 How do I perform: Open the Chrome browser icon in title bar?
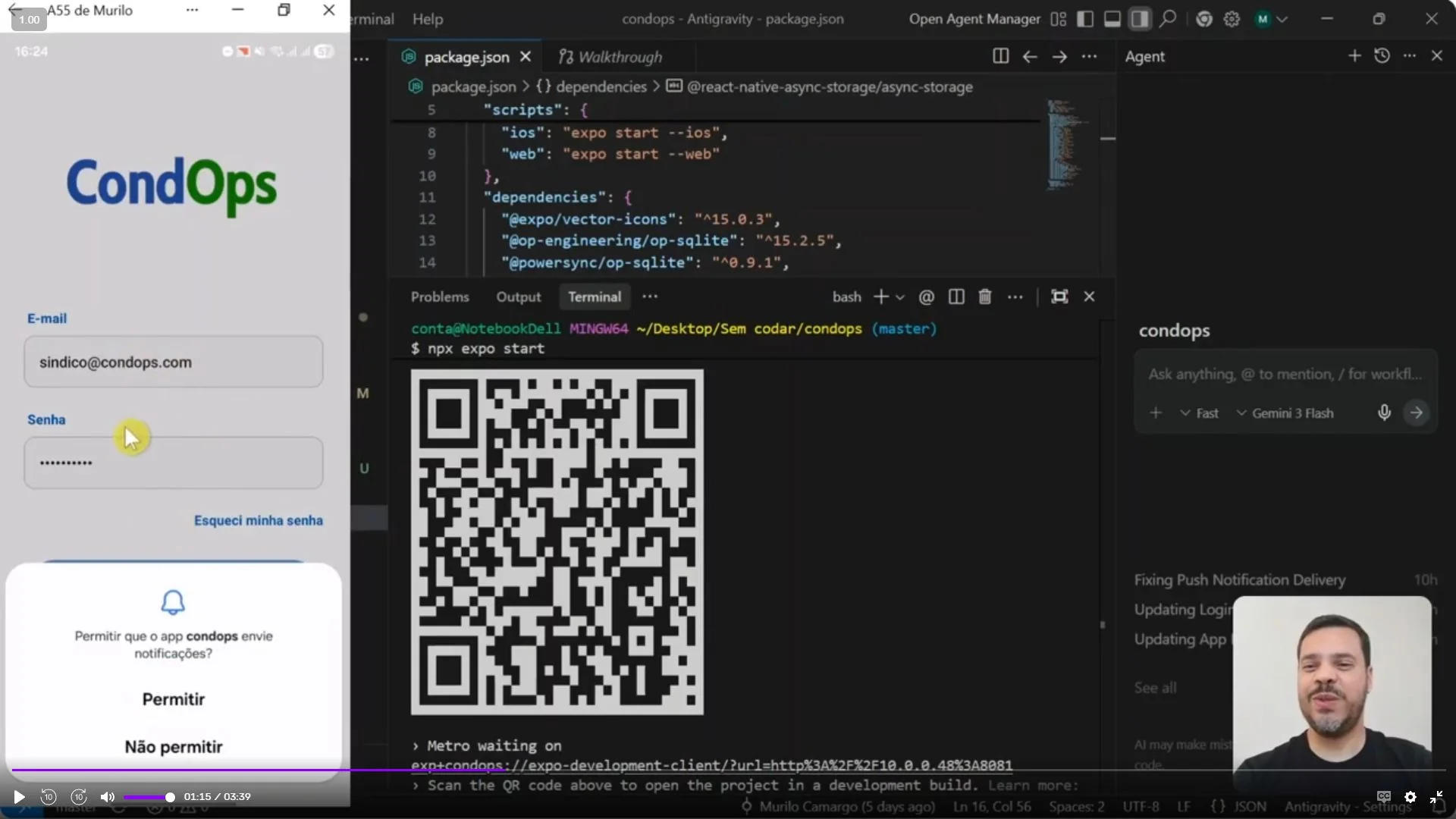coord(1204,19)
